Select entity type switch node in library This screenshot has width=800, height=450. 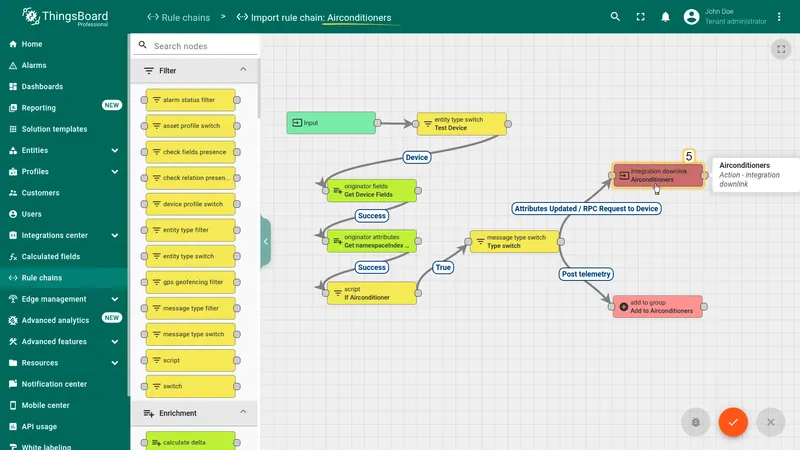coord(190,256)
